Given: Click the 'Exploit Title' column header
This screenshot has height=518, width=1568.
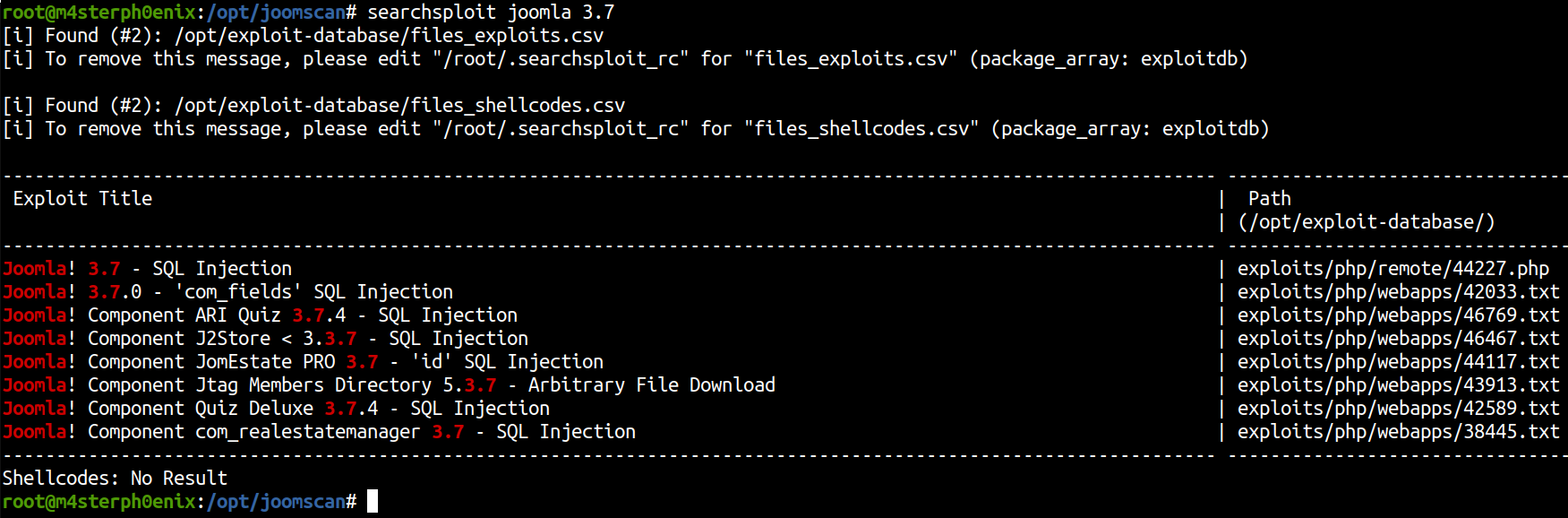Looking at the screenshot, I should (82, 199).
